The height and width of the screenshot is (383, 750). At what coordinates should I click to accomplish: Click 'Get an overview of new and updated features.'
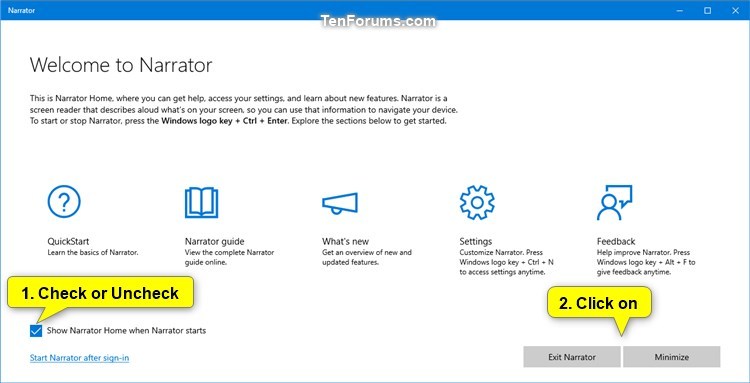point(367,257)
